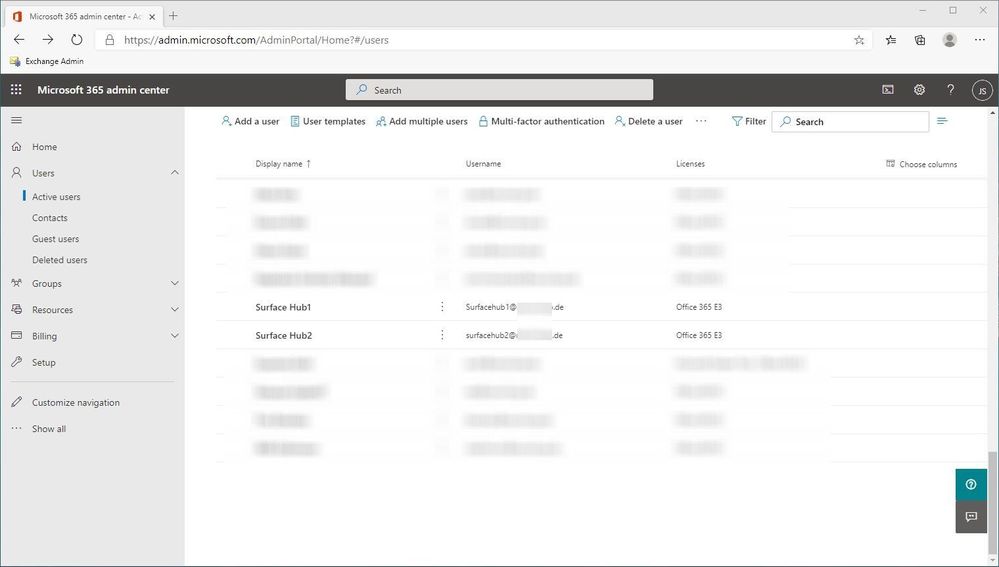Expand the Resources section chevron

point(175,310)
